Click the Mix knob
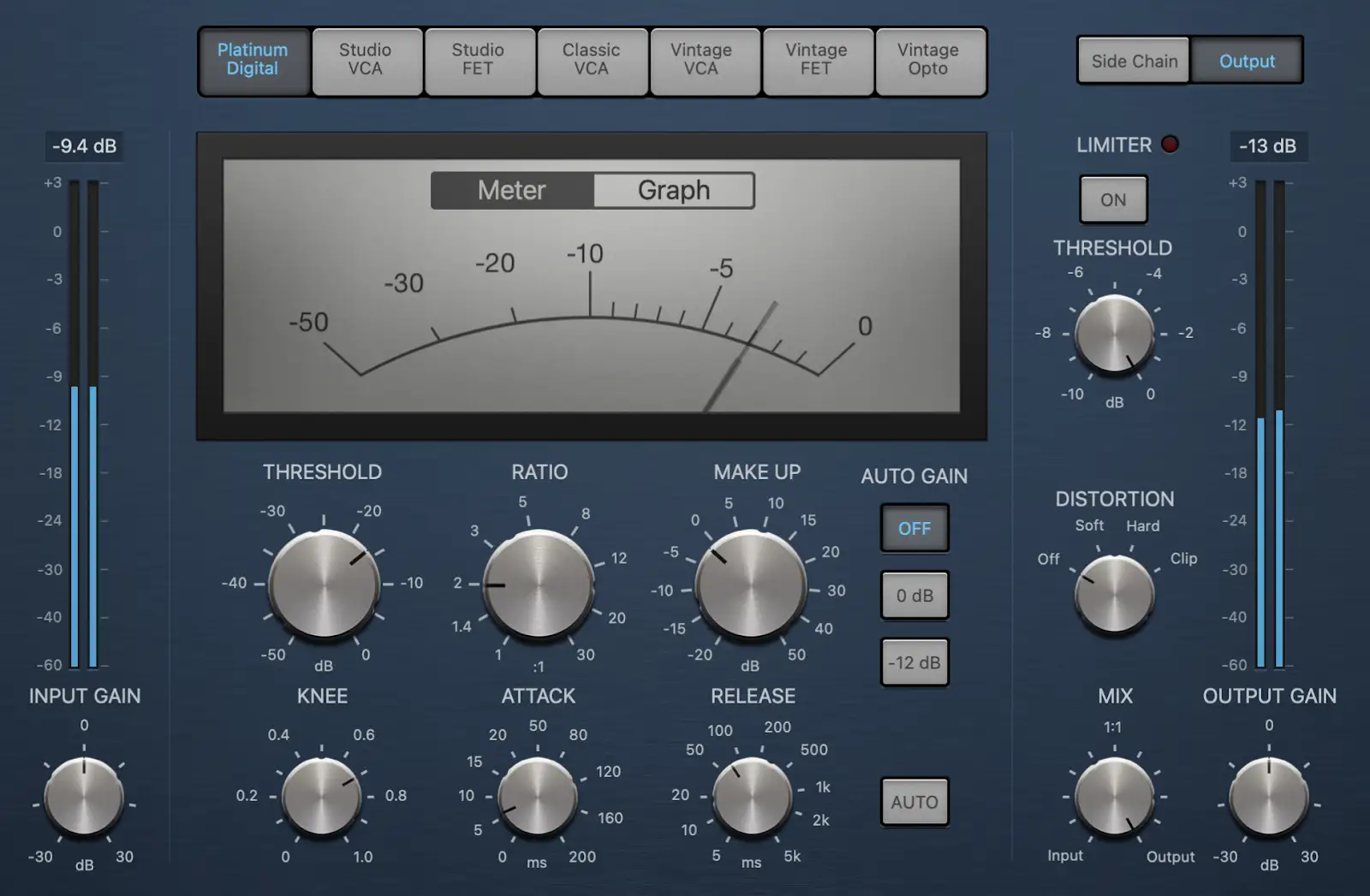This screenshot has height=896, width=1370. pos(1114,797)
